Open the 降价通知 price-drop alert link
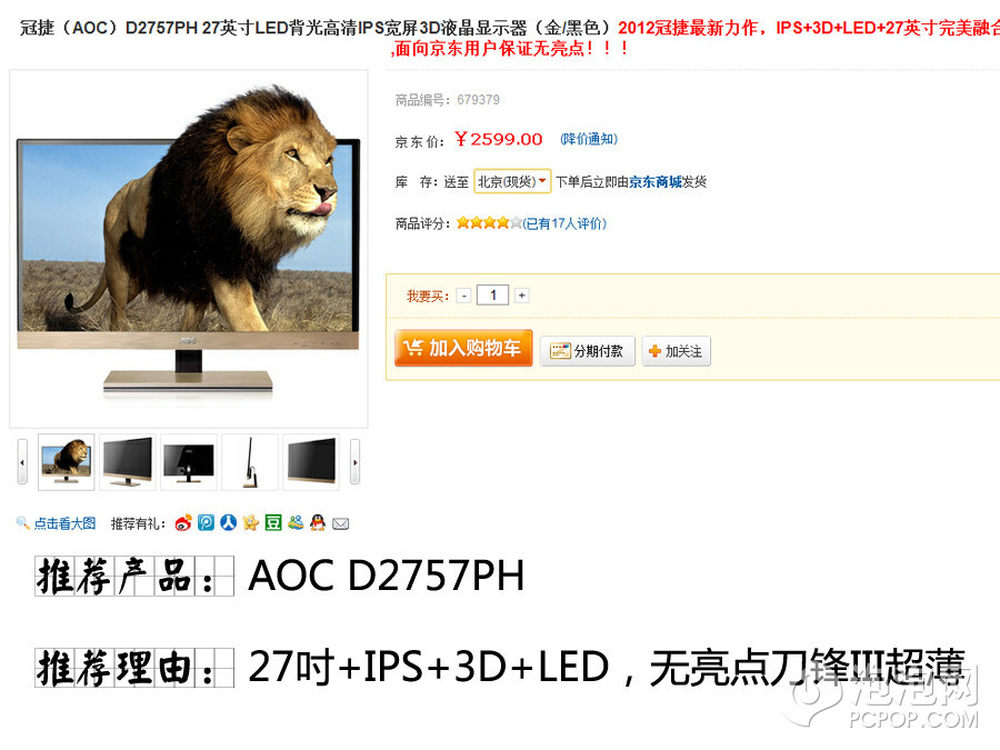This screenshot has height=750, width=1000. click(x=589, y=139)
